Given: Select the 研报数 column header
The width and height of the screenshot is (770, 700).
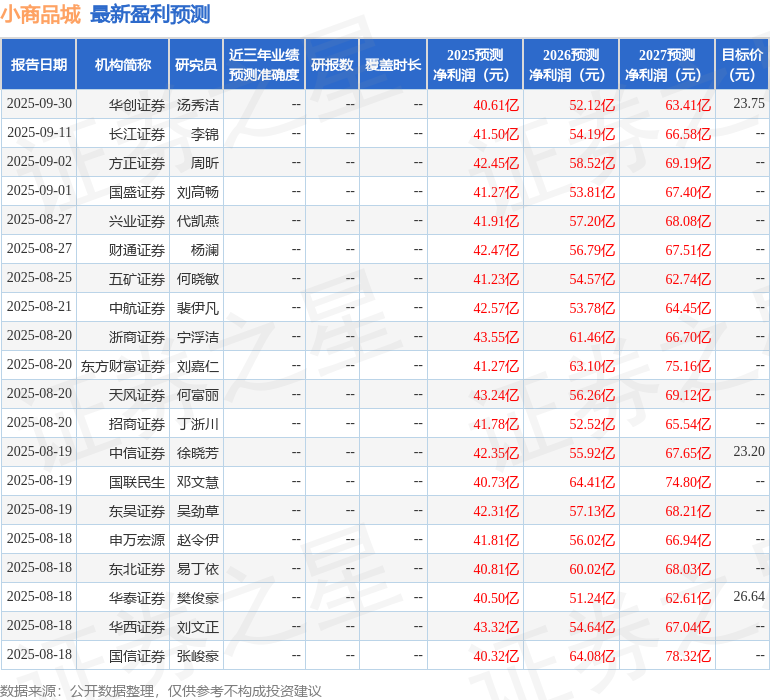Looking at the screenshot, I should 332,65.
